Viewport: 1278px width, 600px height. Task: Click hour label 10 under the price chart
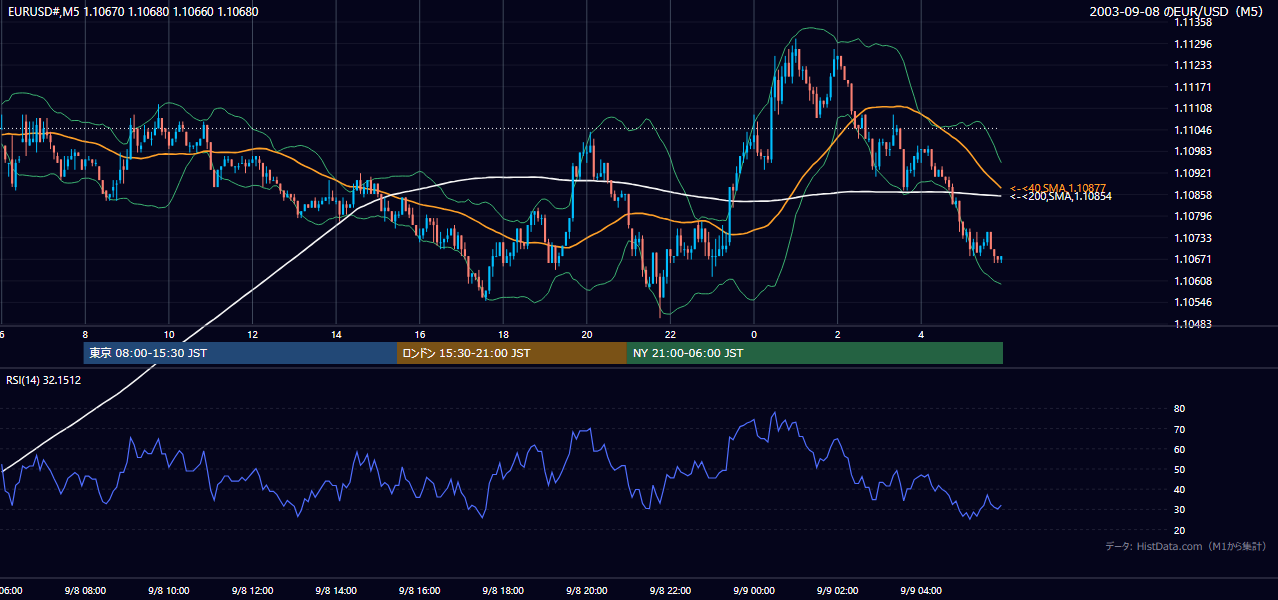169,334
